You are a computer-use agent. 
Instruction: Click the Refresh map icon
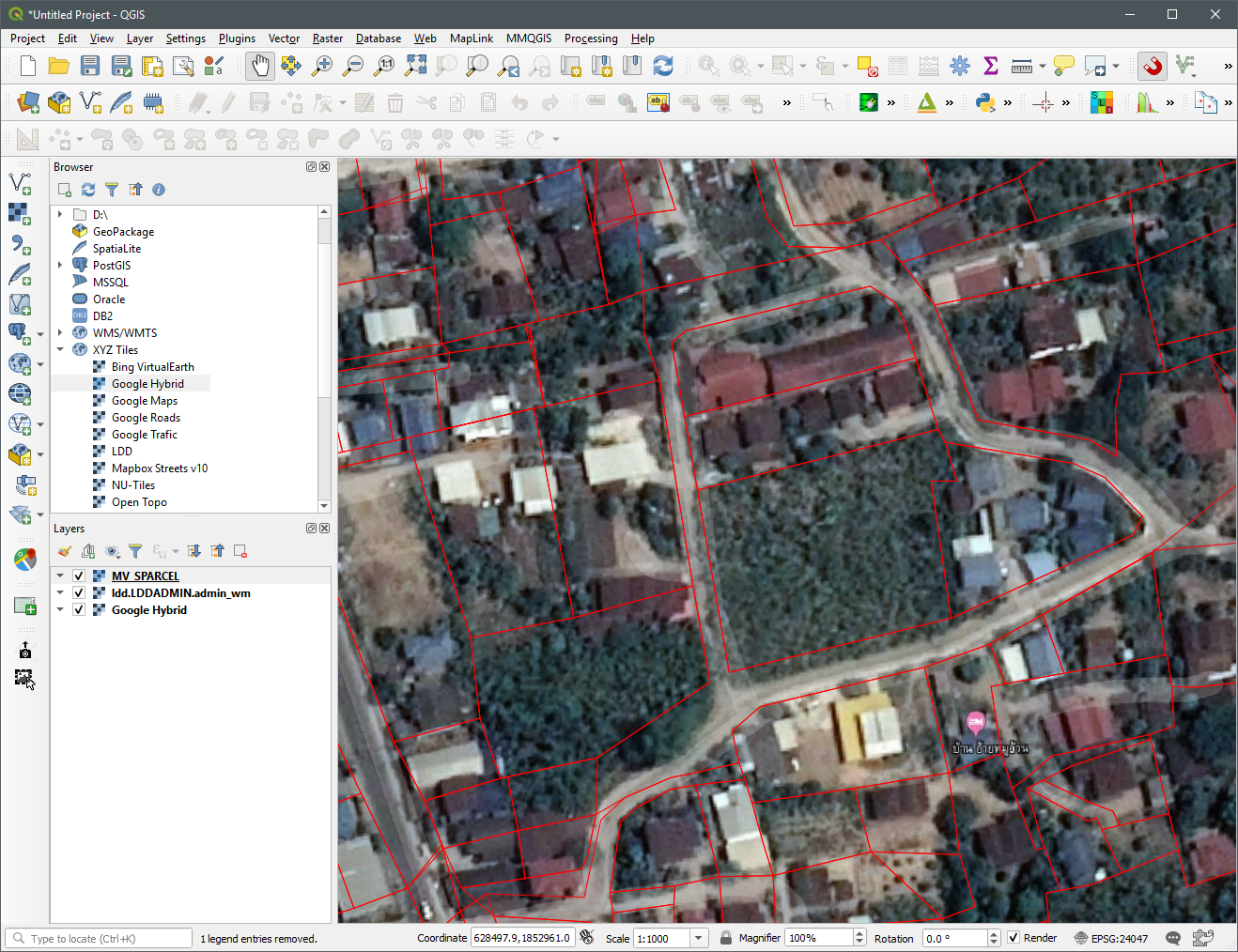pos(665,66)
